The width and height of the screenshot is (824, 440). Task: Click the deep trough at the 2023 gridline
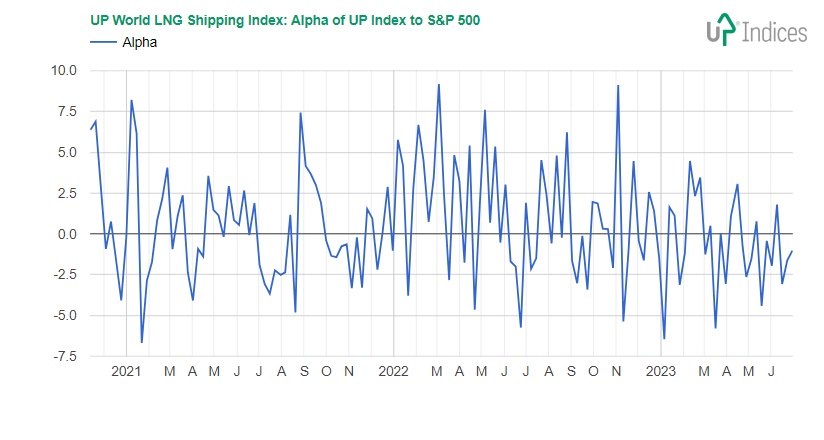pos(664,339)
